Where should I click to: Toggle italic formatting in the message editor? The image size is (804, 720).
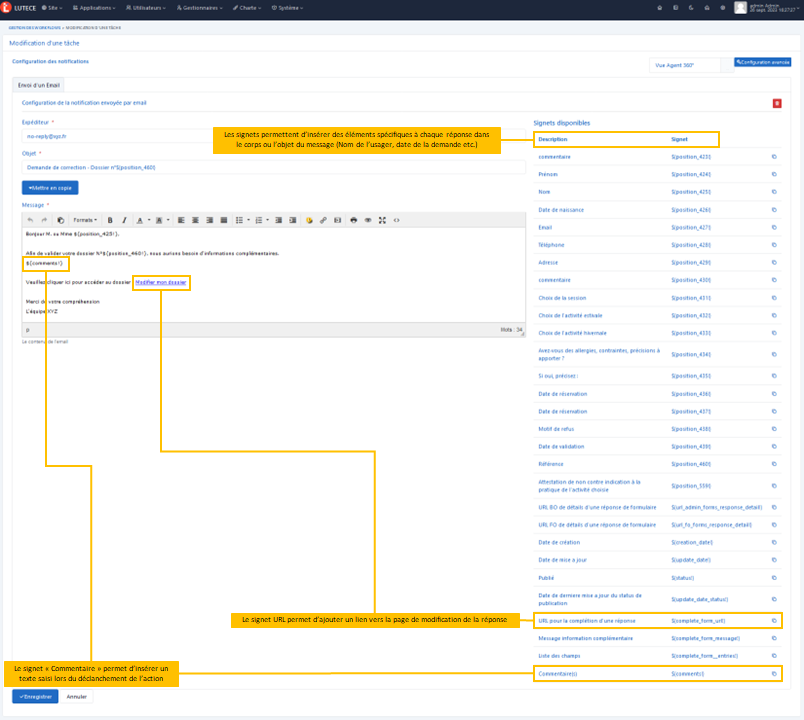tap(124, 220)
